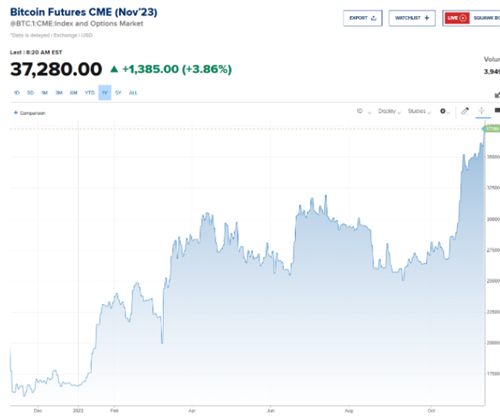
Task: Select the 5D time range
Action: (30, 93)
